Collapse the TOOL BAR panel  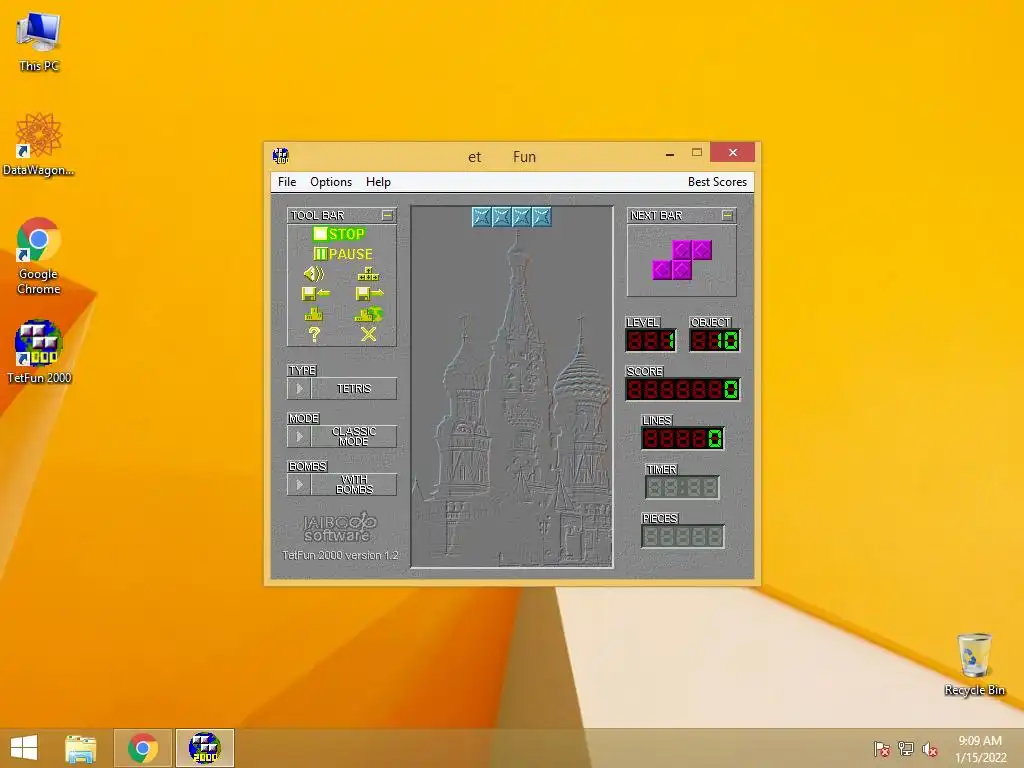pyautogui.click(x=387, y=215)
